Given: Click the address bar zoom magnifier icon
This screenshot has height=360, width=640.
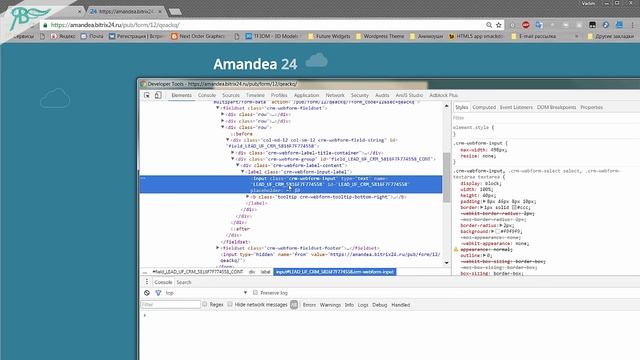Looking at the screenshot, I should tap(489, 25).
